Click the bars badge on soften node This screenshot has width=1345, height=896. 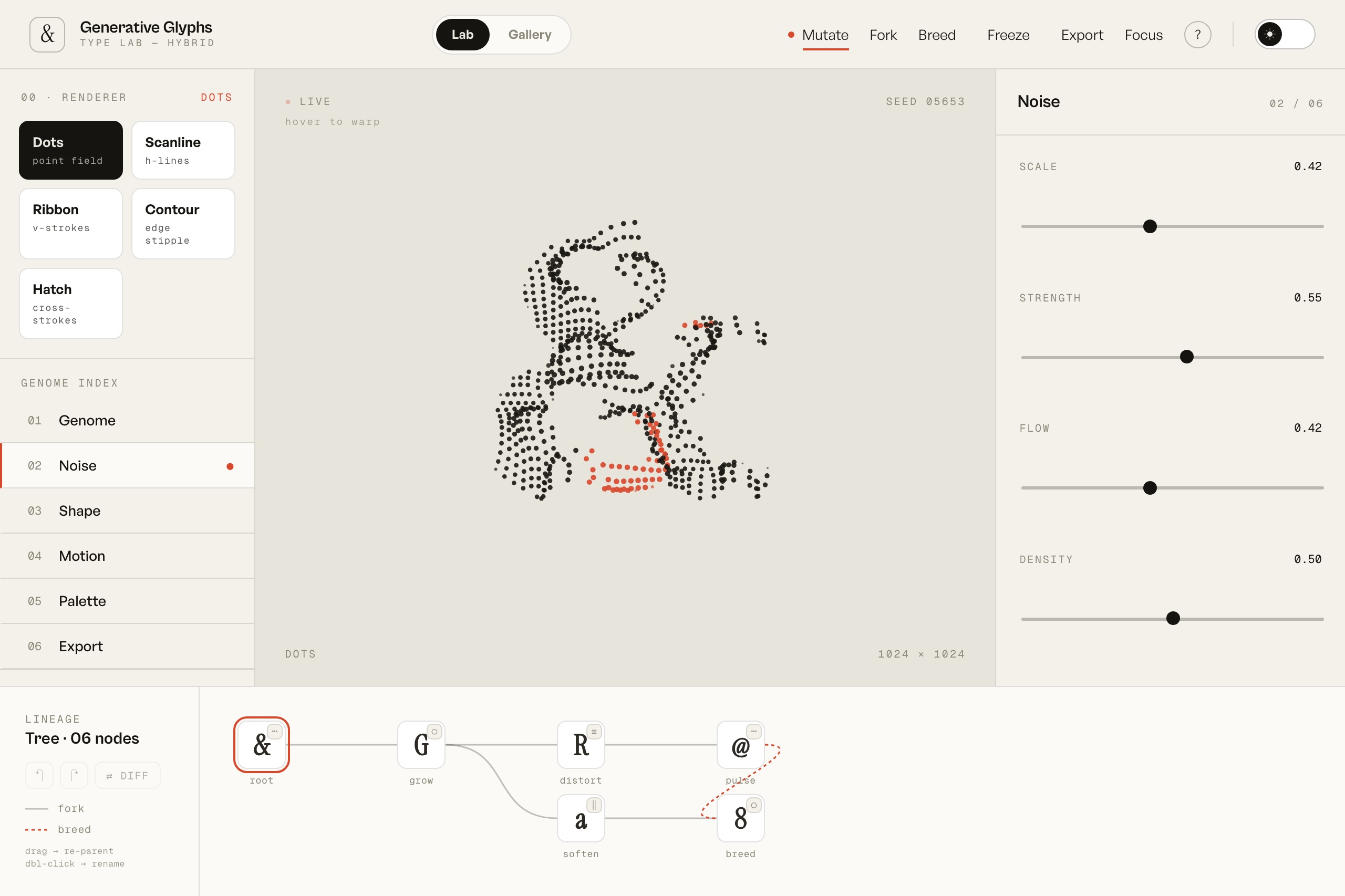click(x=594, y=805)
